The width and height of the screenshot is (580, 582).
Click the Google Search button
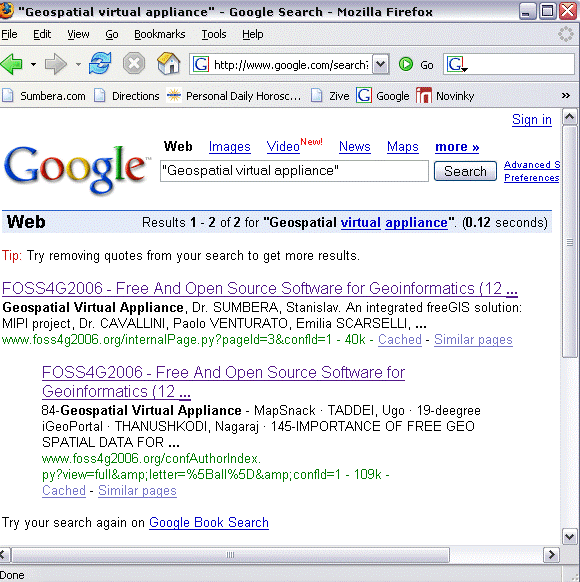(x=465, y=171)
